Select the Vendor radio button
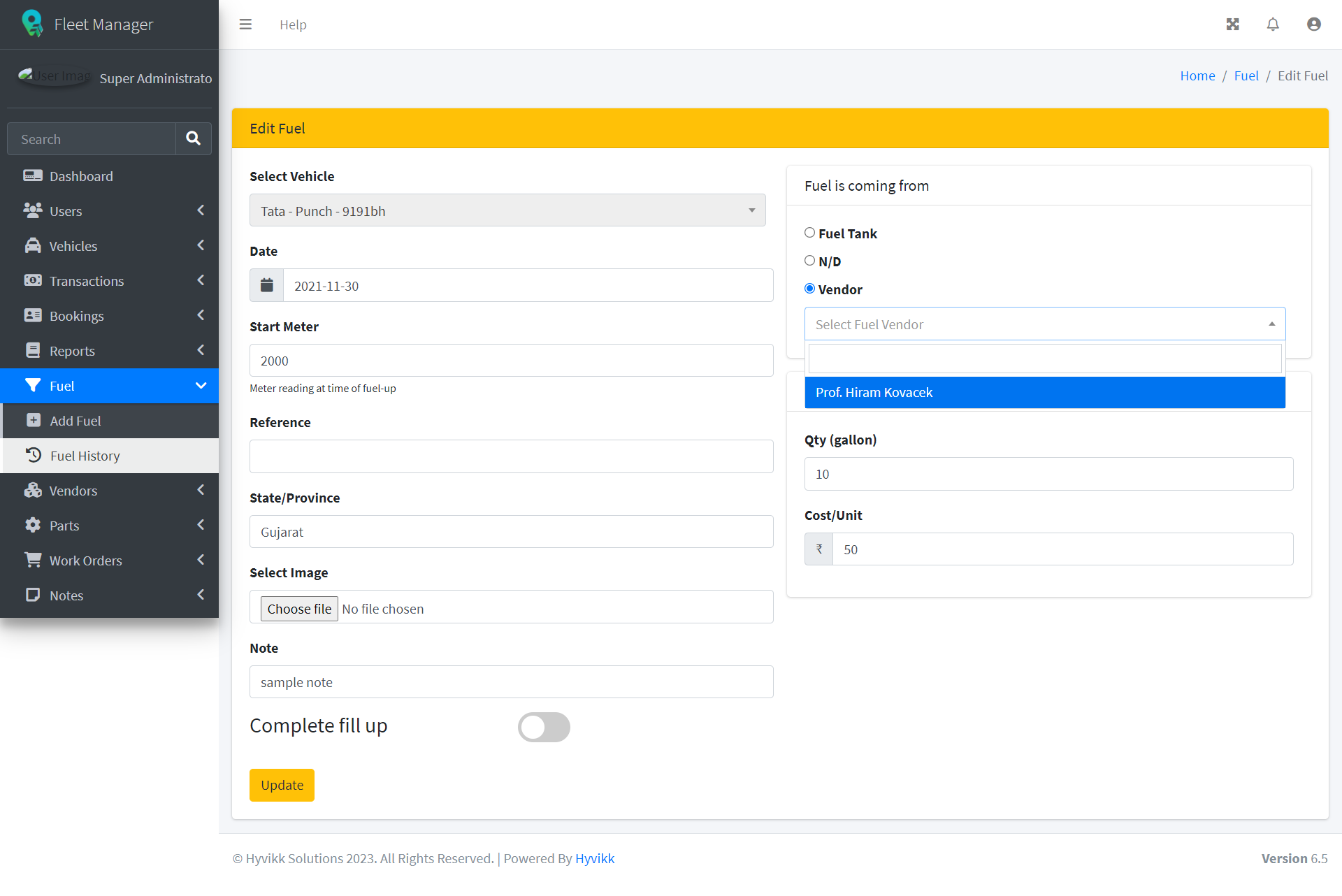The image size is (1342, 896). (x=809, y=289)
